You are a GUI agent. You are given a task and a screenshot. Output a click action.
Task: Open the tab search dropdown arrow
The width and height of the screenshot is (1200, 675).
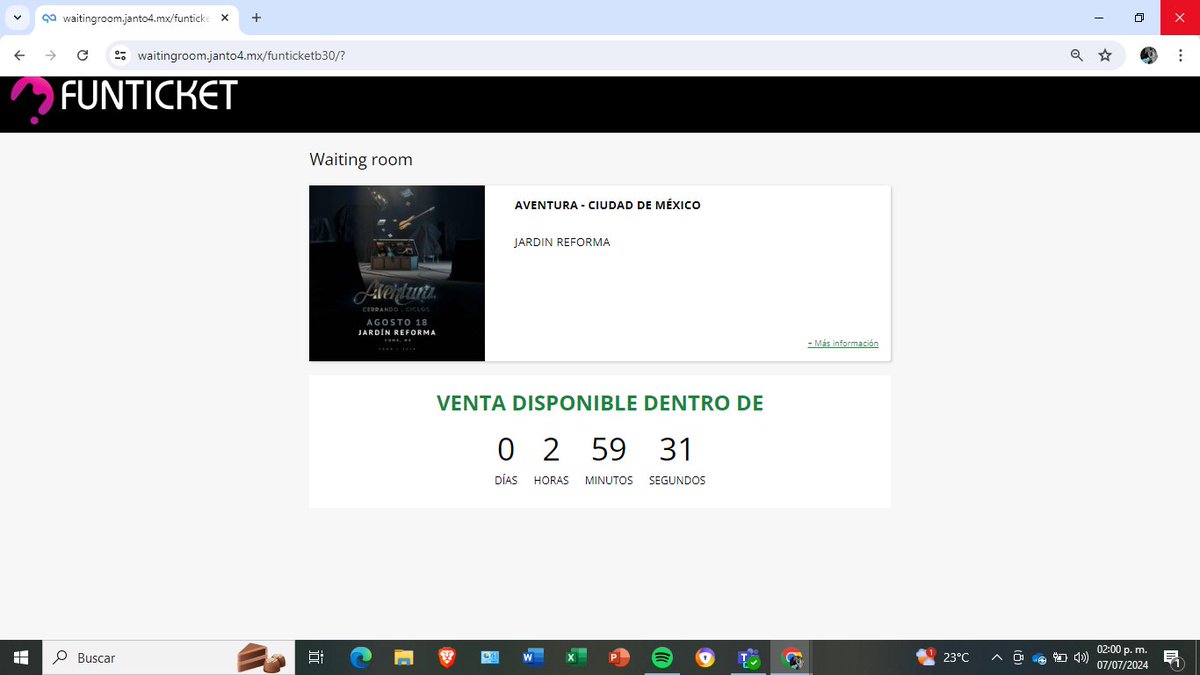17,18
